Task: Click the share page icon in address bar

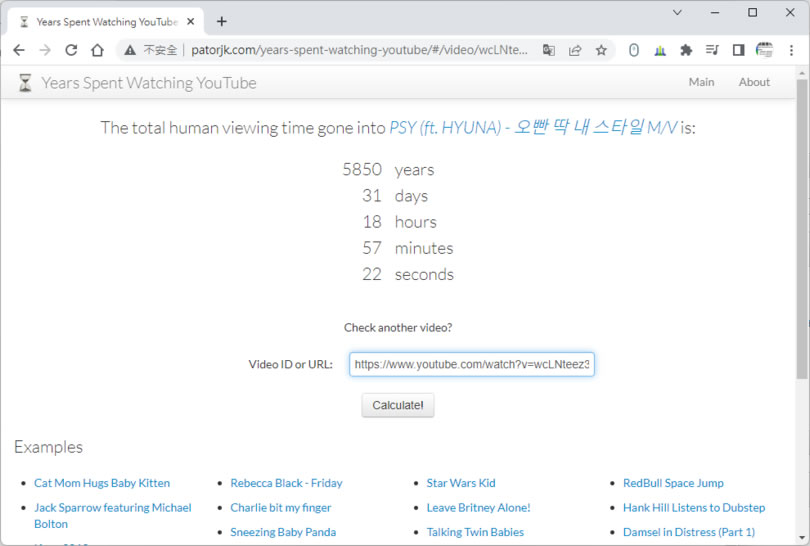Action: click(575, 50)
